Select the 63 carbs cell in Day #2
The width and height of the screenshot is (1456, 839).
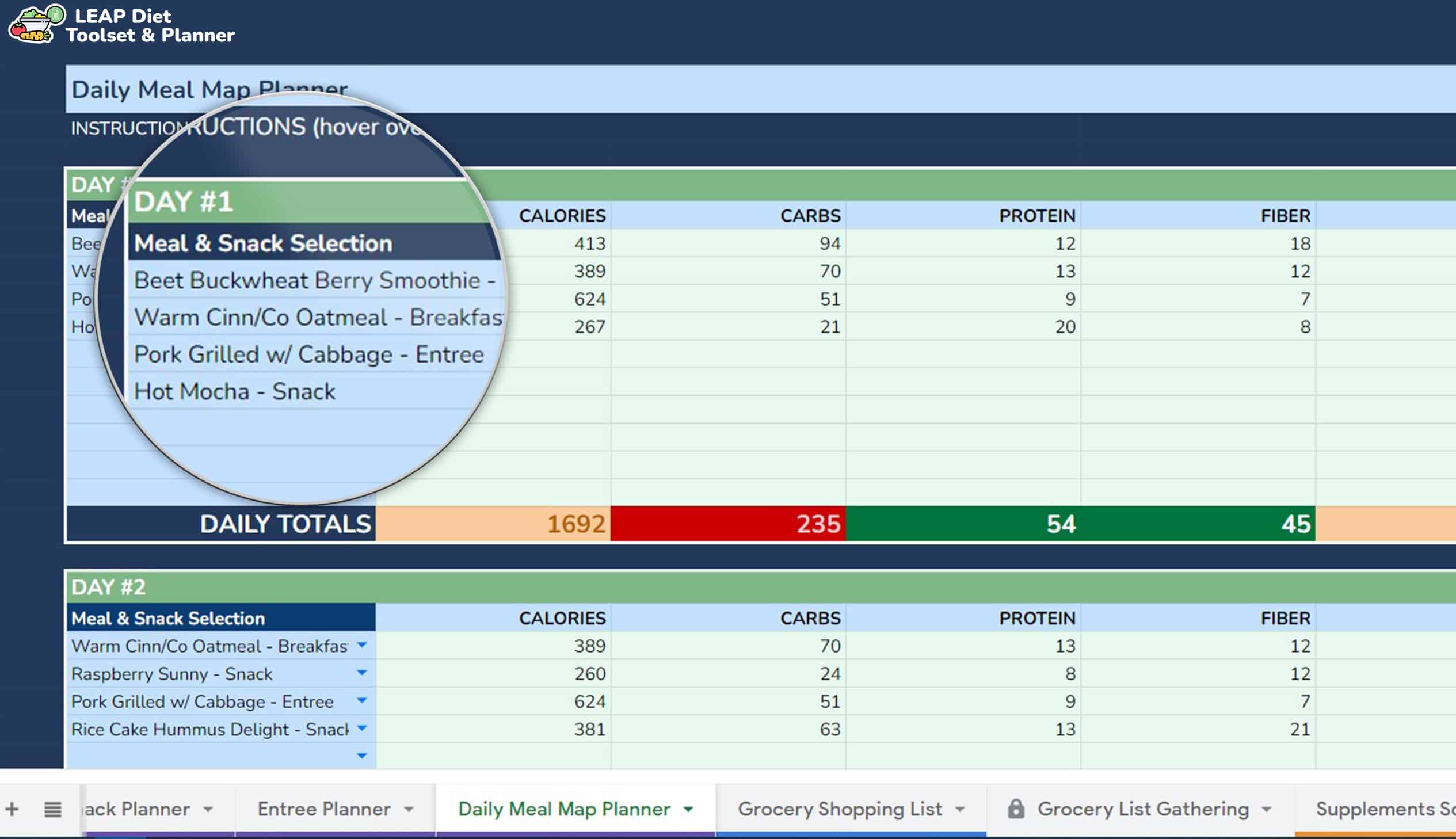[729, 729]
